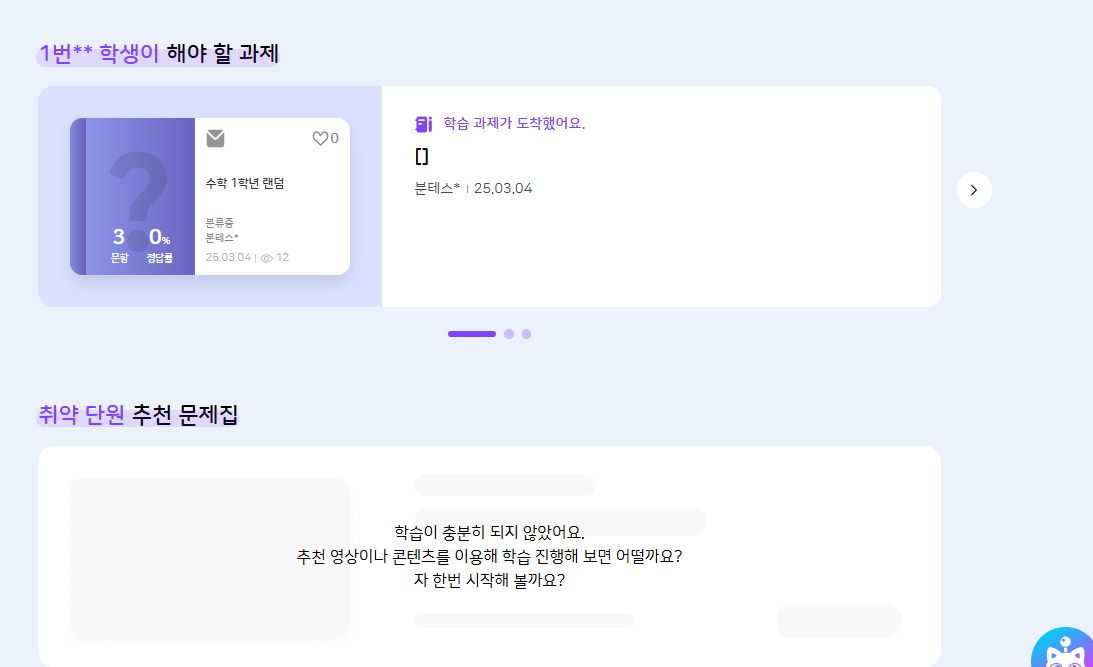Image resolution: width=1093 pixels, height=667 pixels.
Task: Like the workbook with the heart icon
Action: point(320,139)
